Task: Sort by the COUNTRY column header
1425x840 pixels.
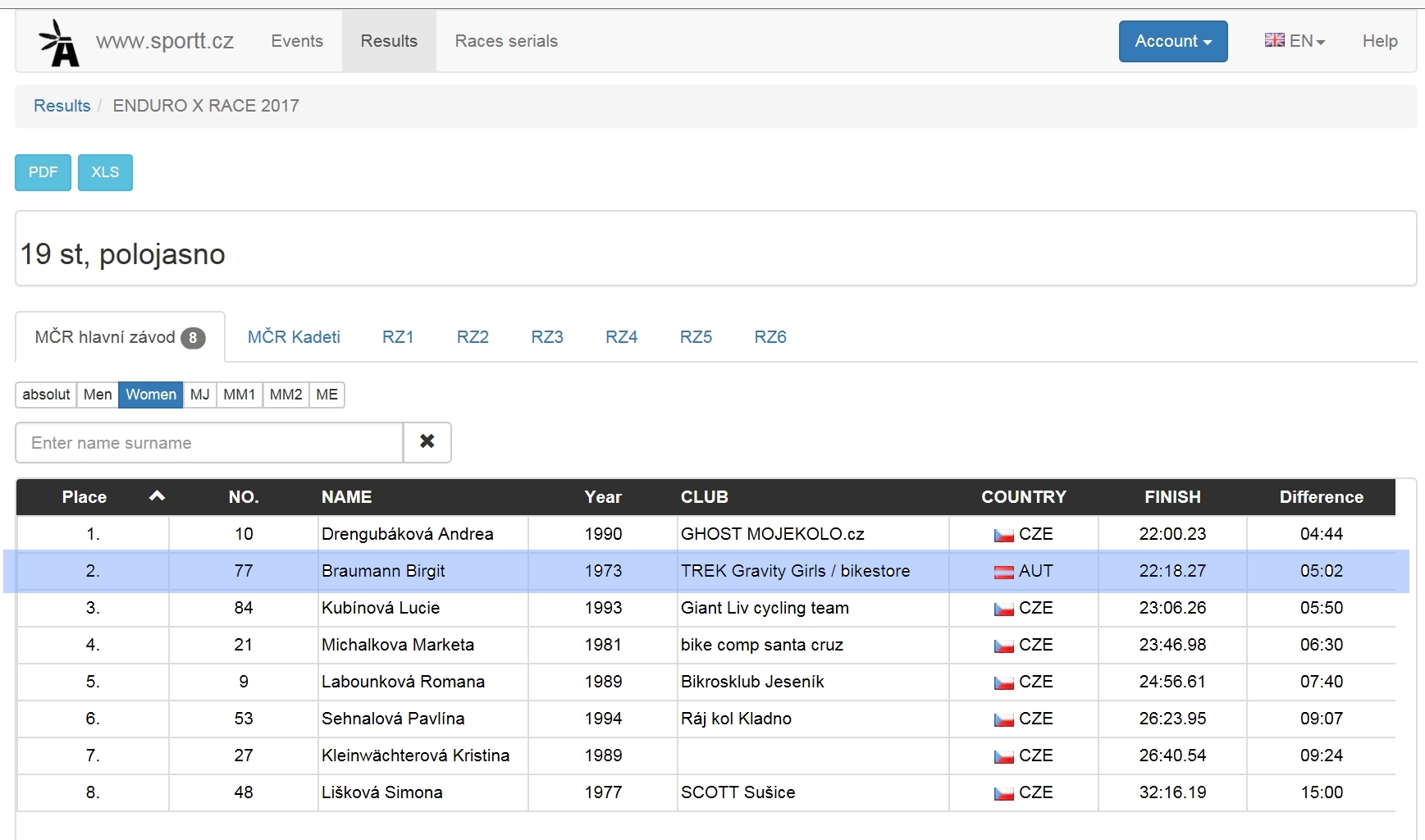Action: [1024, 497]
